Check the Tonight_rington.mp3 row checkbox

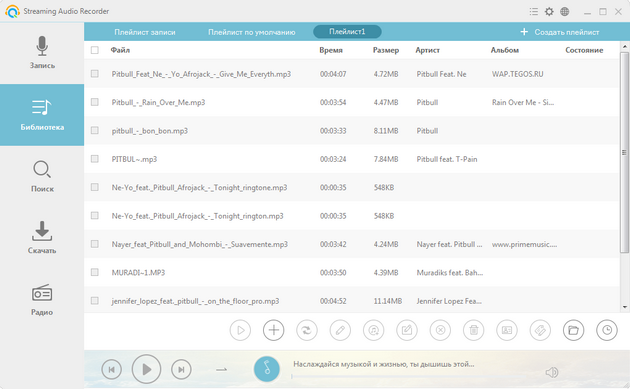[95, 216]
